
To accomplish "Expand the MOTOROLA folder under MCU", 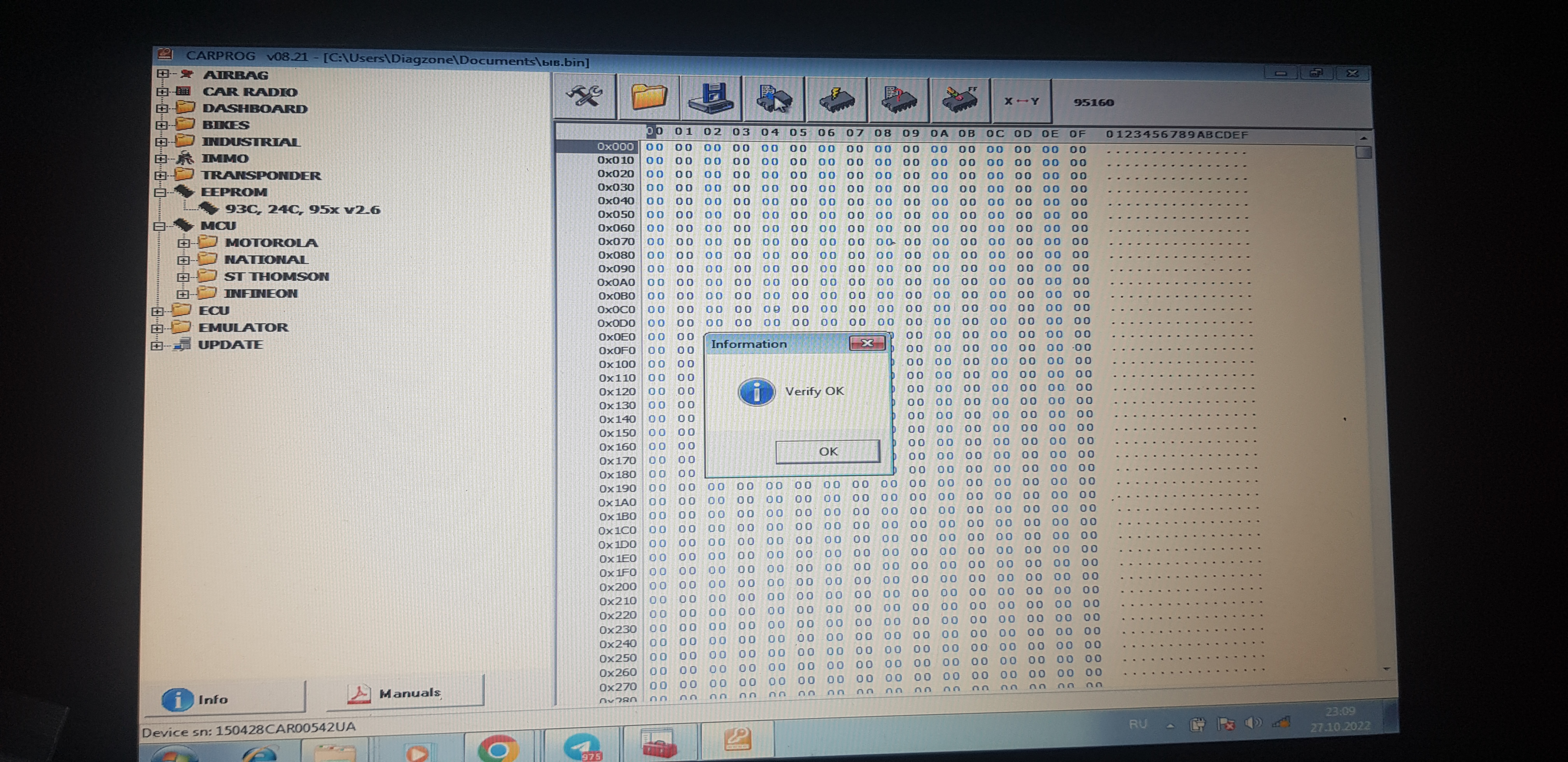I will pos(183,243).
